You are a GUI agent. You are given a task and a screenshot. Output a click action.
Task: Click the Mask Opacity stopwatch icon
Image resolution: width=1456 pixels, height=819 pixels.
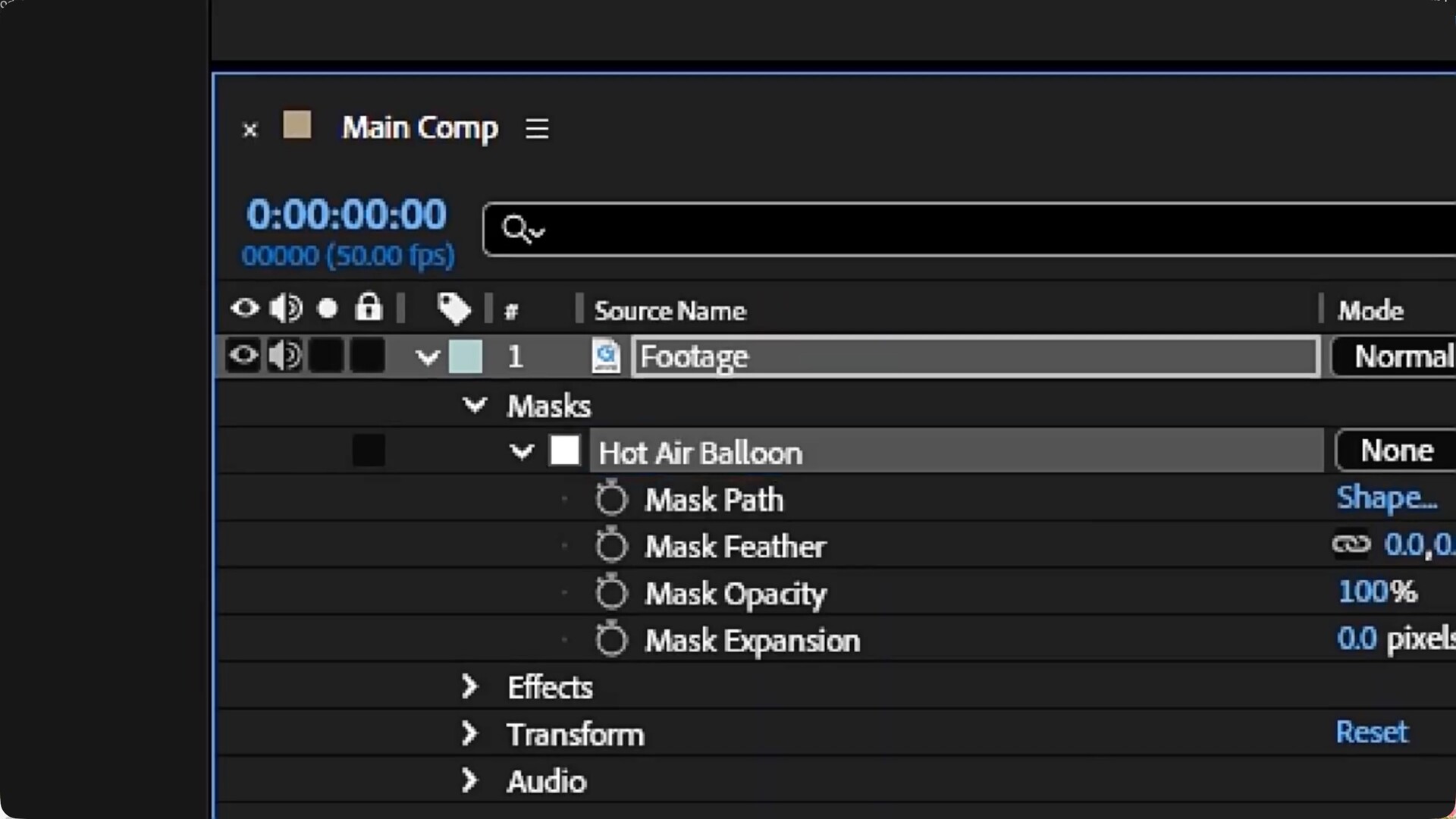(611, 593)
